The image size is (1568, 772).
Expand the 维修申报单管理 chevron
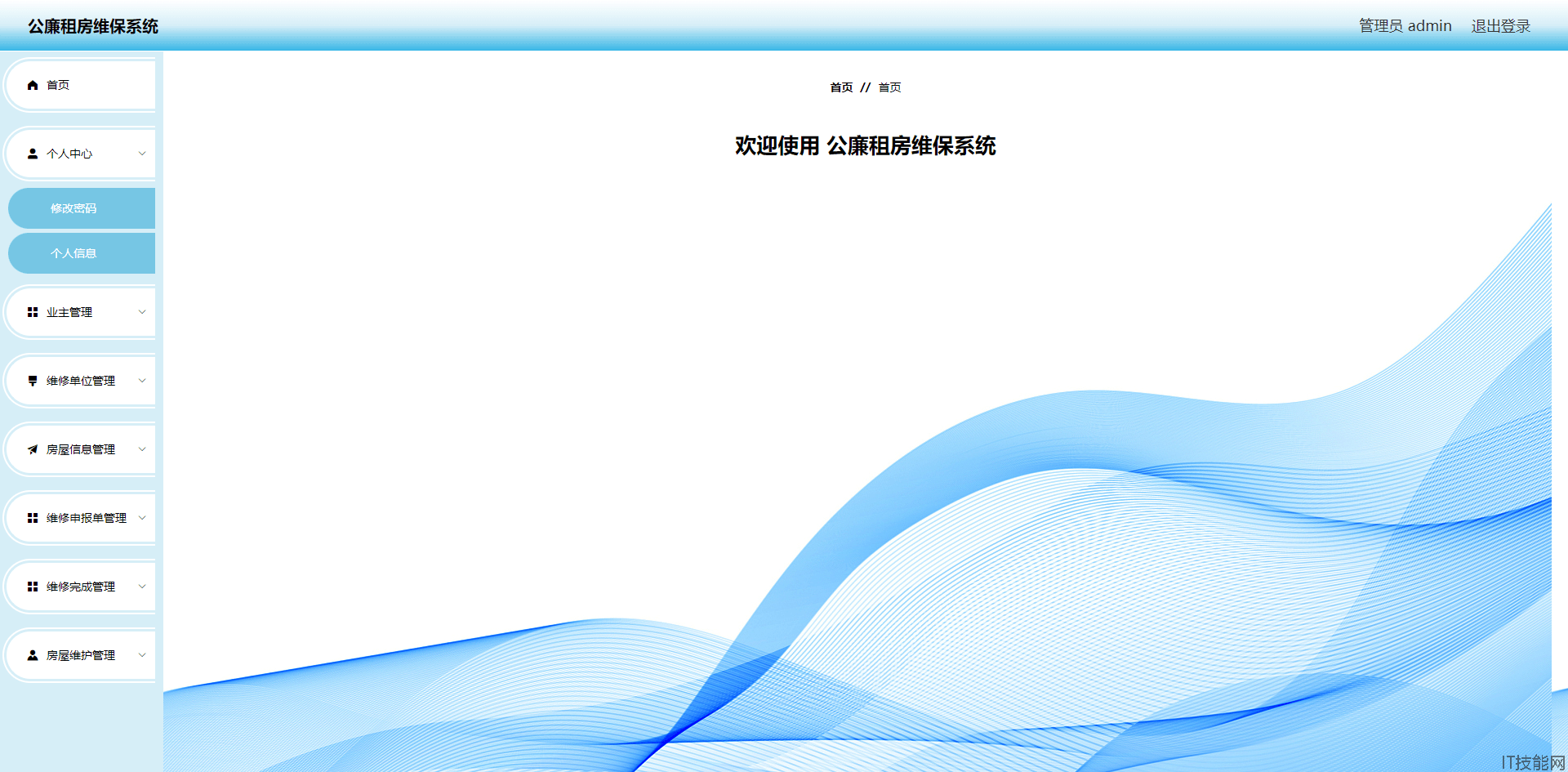click(142, 518)
